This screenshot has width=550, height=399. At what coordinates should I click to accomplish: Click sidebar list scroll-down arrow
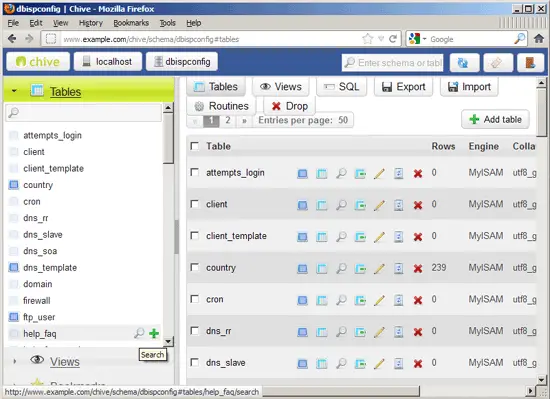click(x=168, y=341)
